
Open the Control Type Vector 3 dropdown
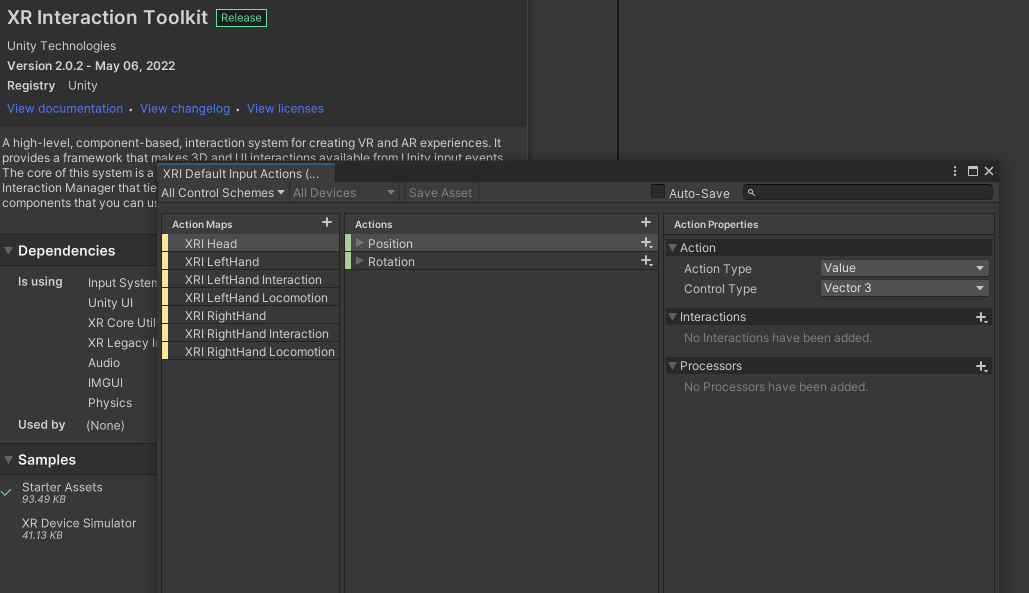tap(904, 288)
